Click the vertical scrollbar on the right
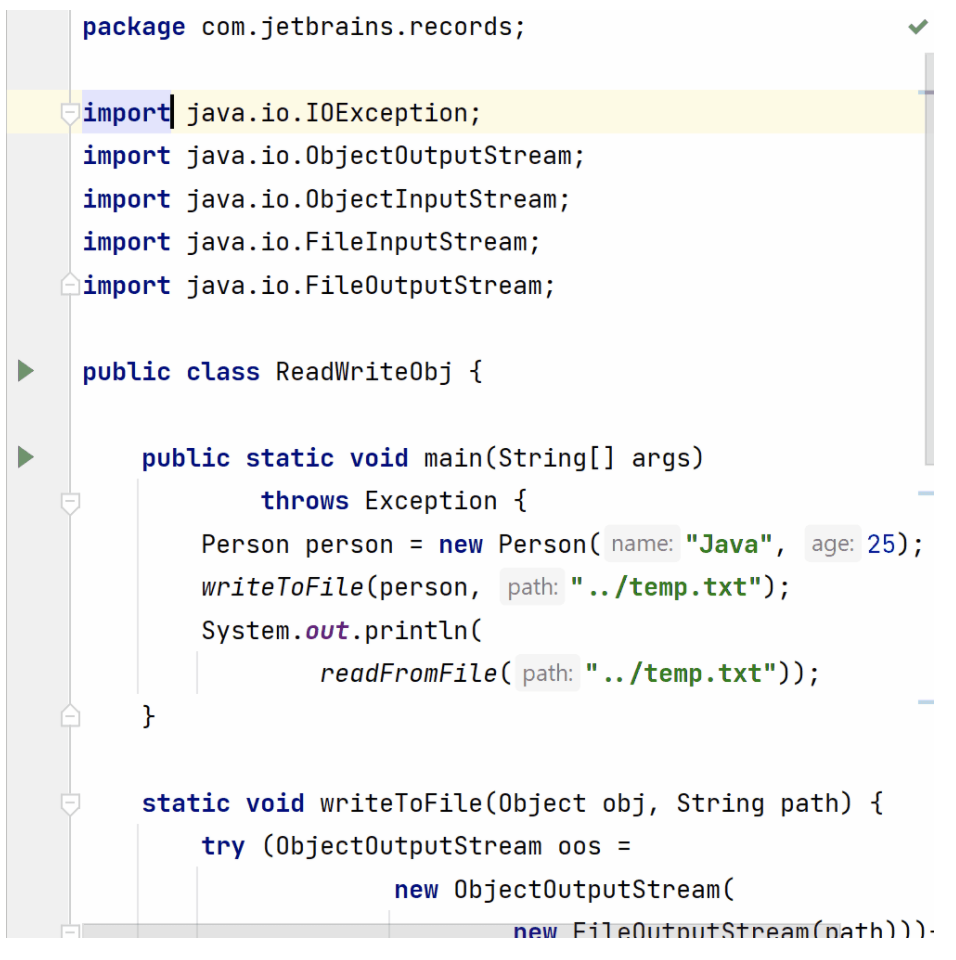Image resolution: width=956 pixels, height=960 pixels. (929, 260)
